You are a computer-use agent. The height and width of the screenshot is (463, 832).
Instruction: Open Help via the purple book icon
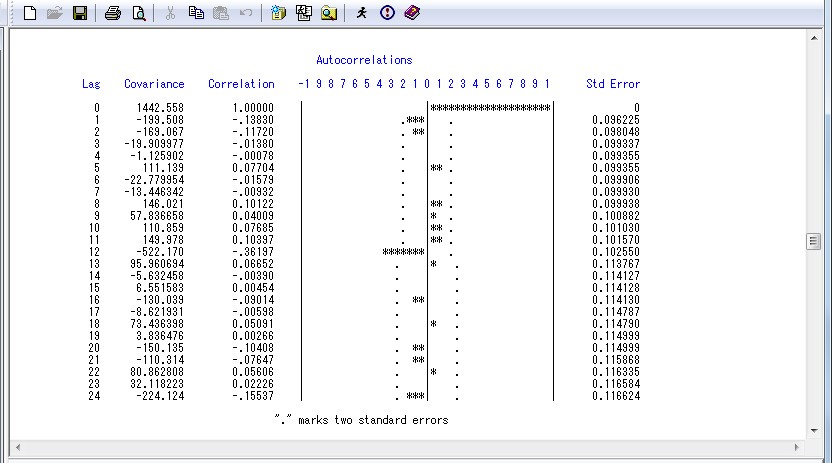[412, 13]
